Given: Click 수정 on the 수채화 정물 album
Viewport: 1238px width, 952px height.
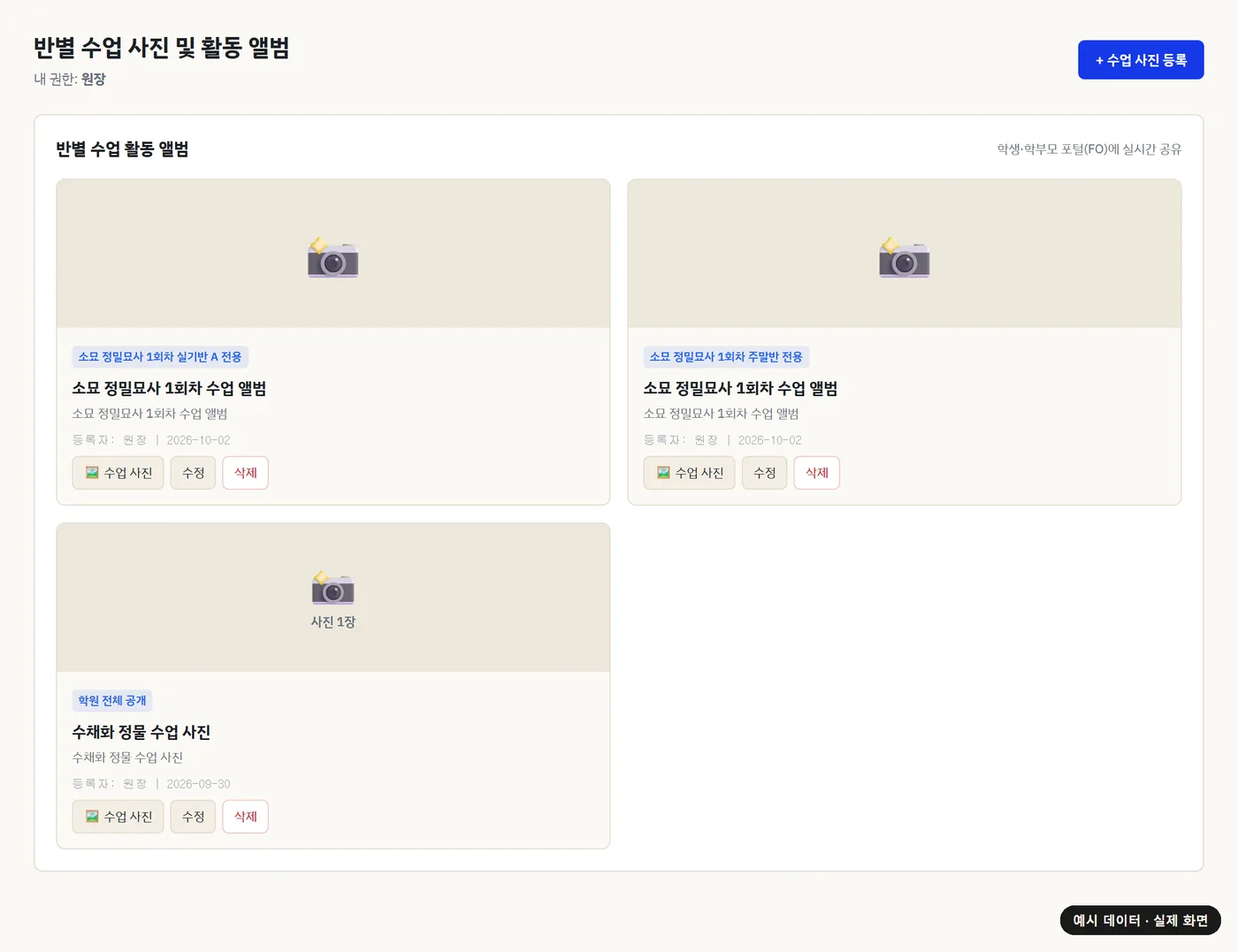Looking at the screenshot, I should click(193, 817).
